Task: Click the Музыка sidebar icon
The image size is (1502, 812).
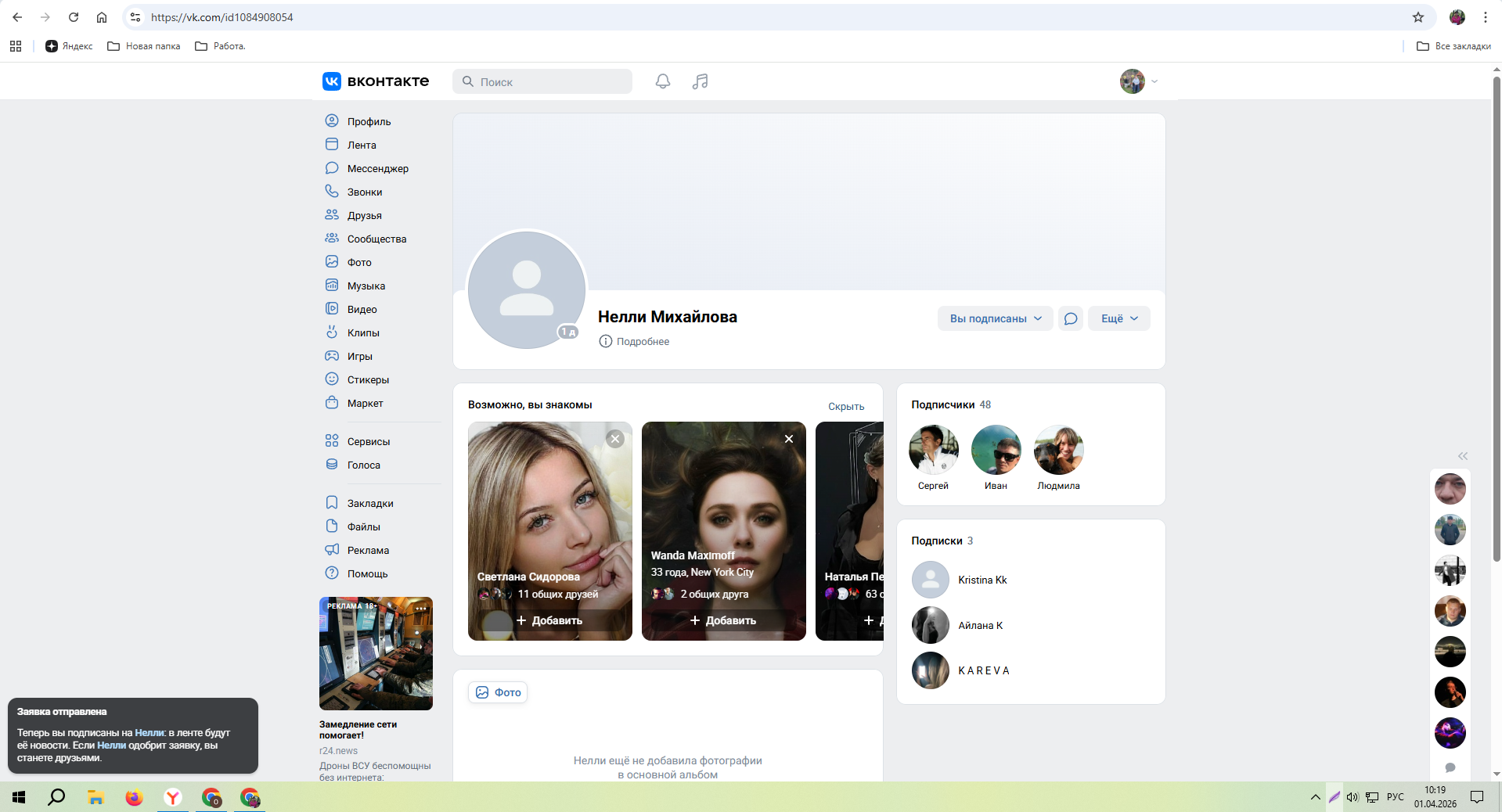Action: [332, 286]
